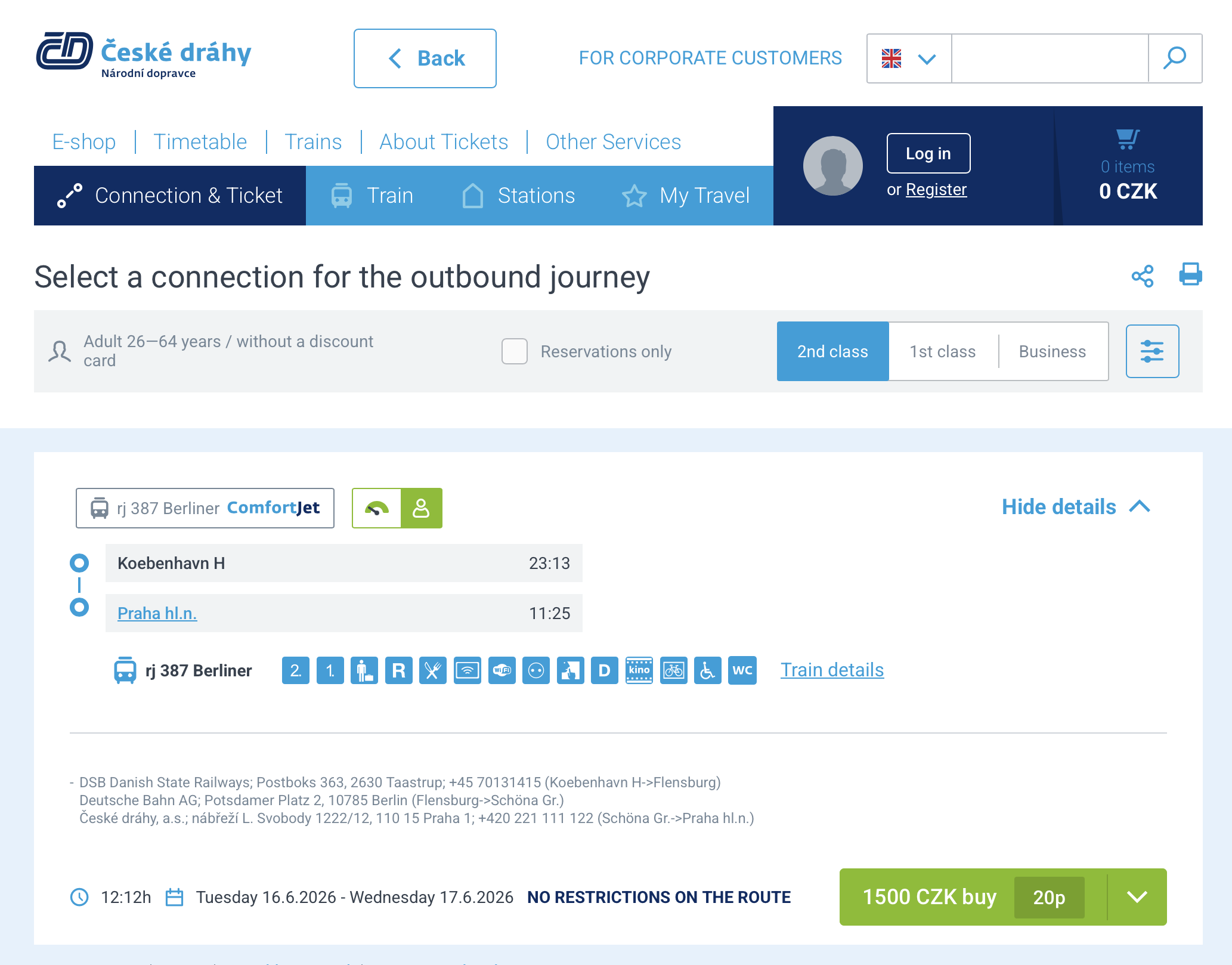Open the Train details link

(832, 670)
